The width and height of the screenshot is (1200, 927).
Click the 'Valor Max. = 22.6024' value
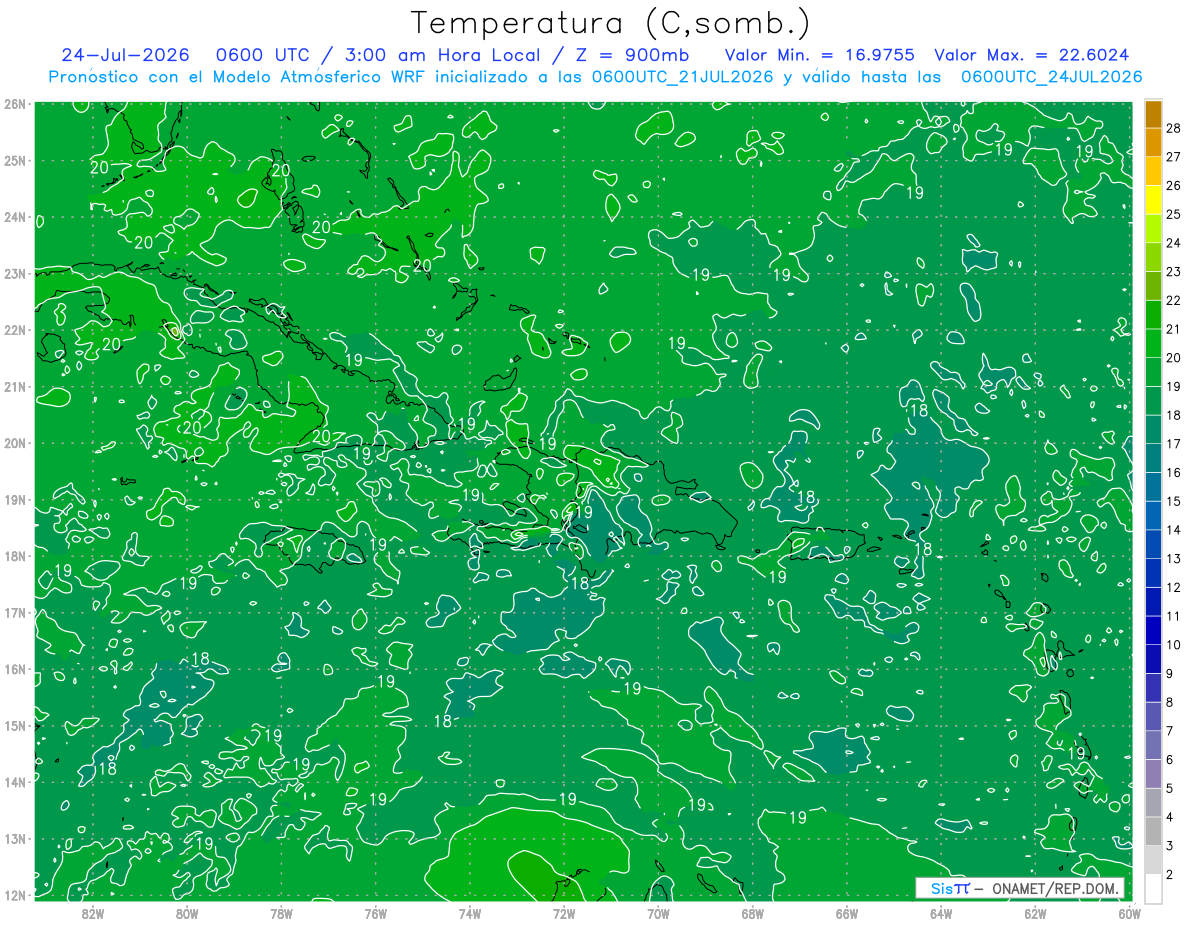pos(1032,55)
